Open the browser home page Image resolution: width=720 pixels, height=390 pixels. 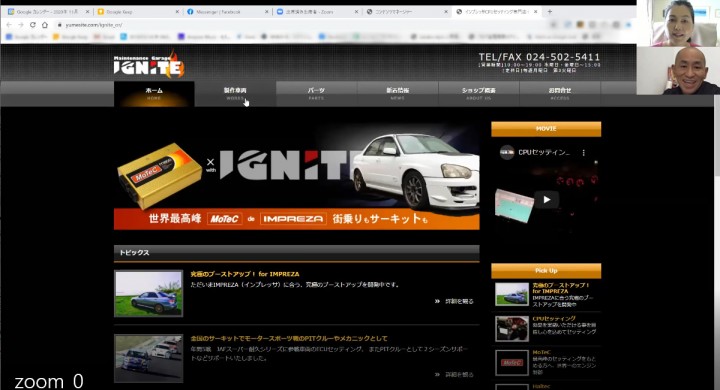tap(45, 25)
